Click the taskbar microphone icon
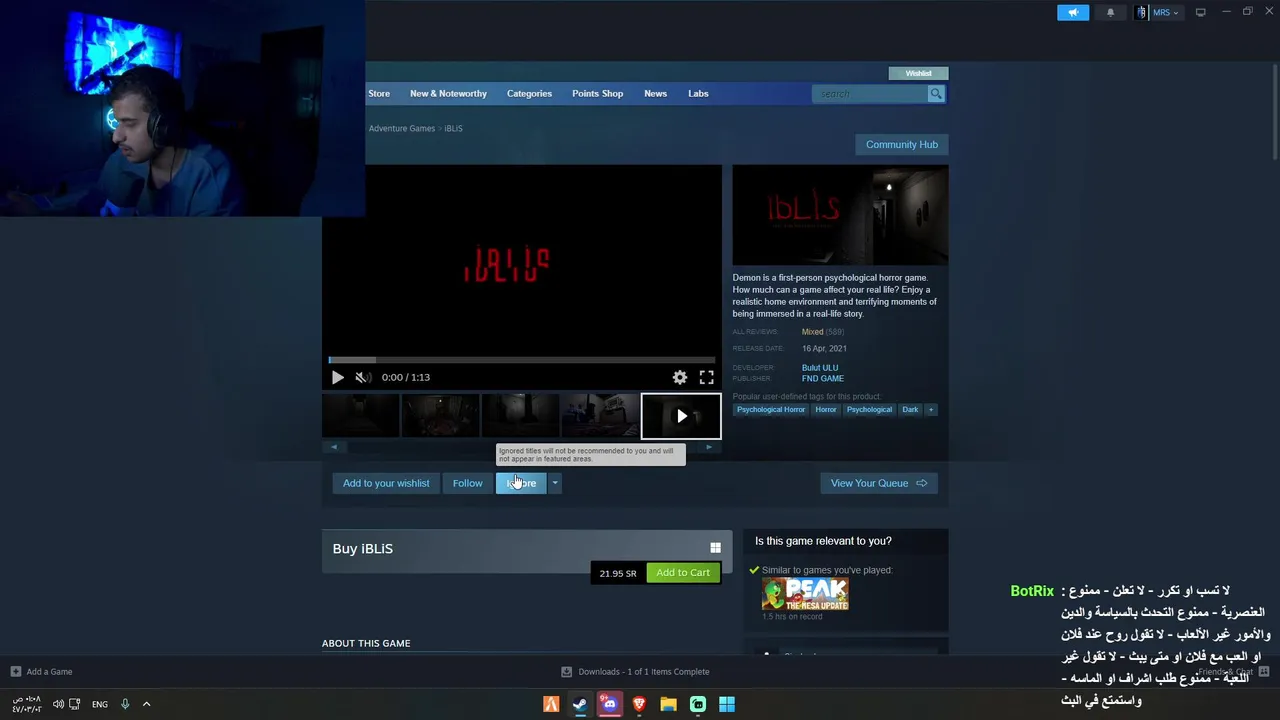Image resolution: width=1280 pixels, height=720 pixels. click(125, 704)
